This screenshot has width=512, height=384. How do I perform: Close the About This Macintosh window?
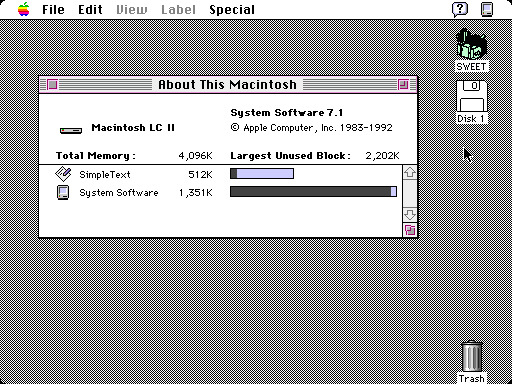click(x=52, y=85)
